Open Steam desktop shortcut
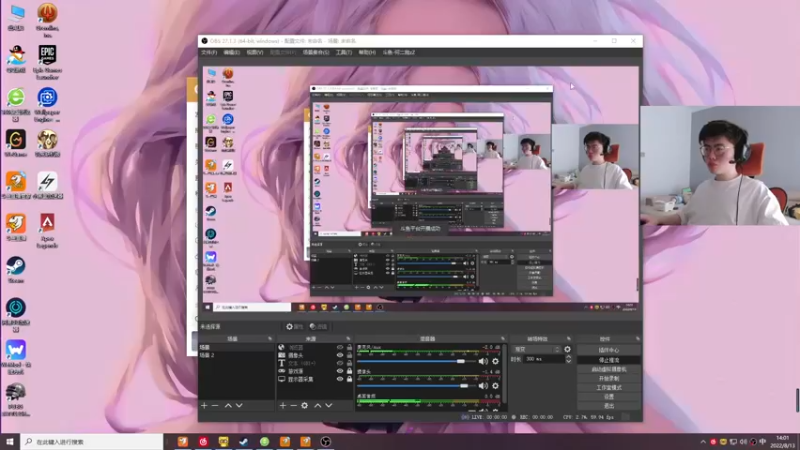800x450 pixels. click(16, 270)
